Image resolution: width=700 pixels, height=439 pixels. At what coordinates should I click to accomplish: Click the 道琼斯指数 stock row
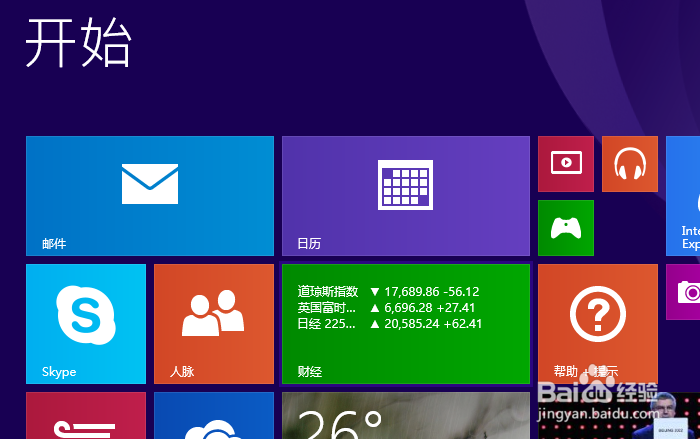coord(388,292)
